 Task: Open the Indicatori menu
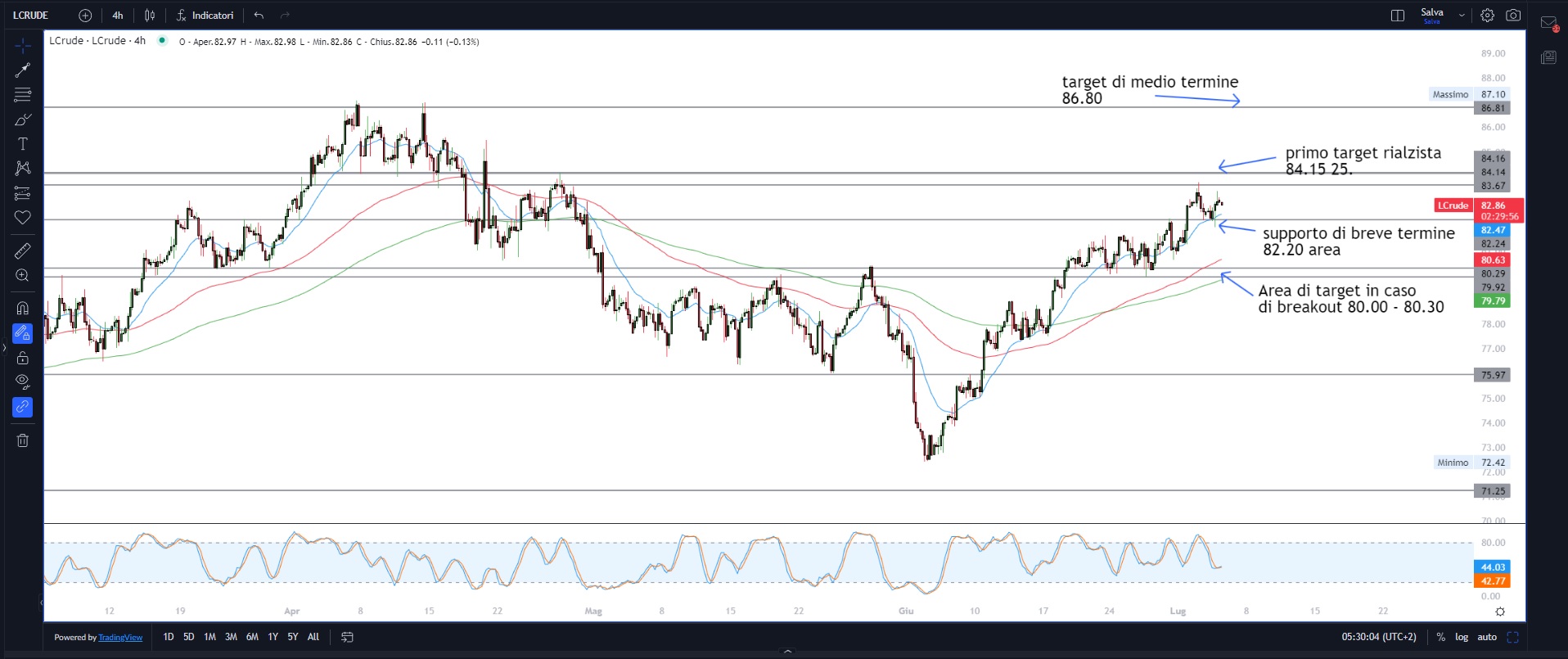(x=205, y=16)
